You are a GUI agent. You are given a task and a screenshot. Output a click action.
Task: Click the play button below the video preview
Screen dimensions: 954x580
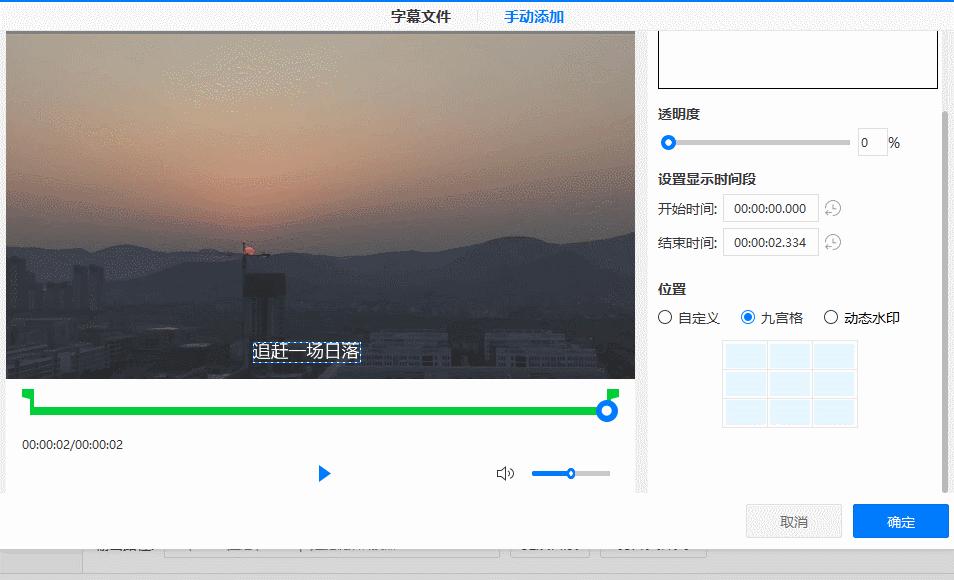point(324,473)
